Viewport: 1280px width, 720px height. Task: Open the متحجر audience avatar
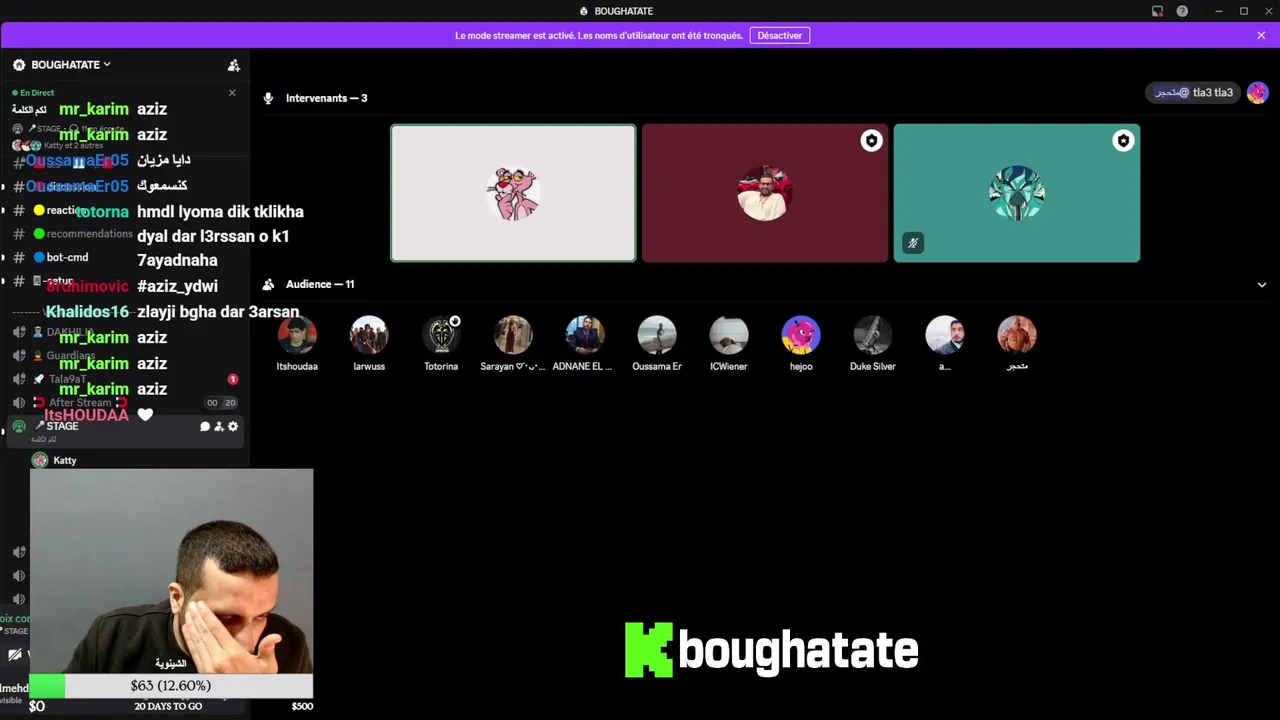[1017, 336]
